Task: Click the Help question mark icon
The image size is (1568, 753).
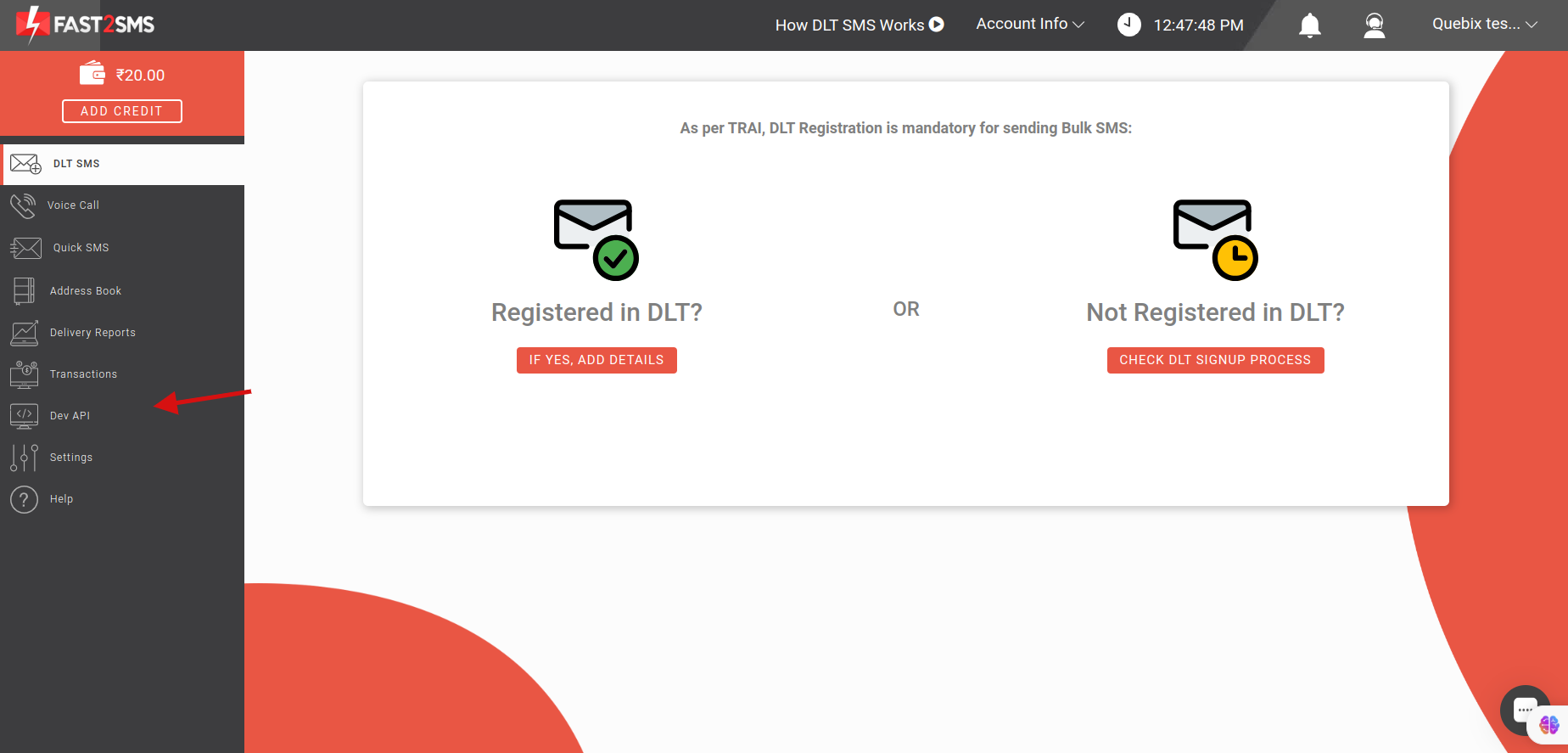Action: [x=24, y=499]
